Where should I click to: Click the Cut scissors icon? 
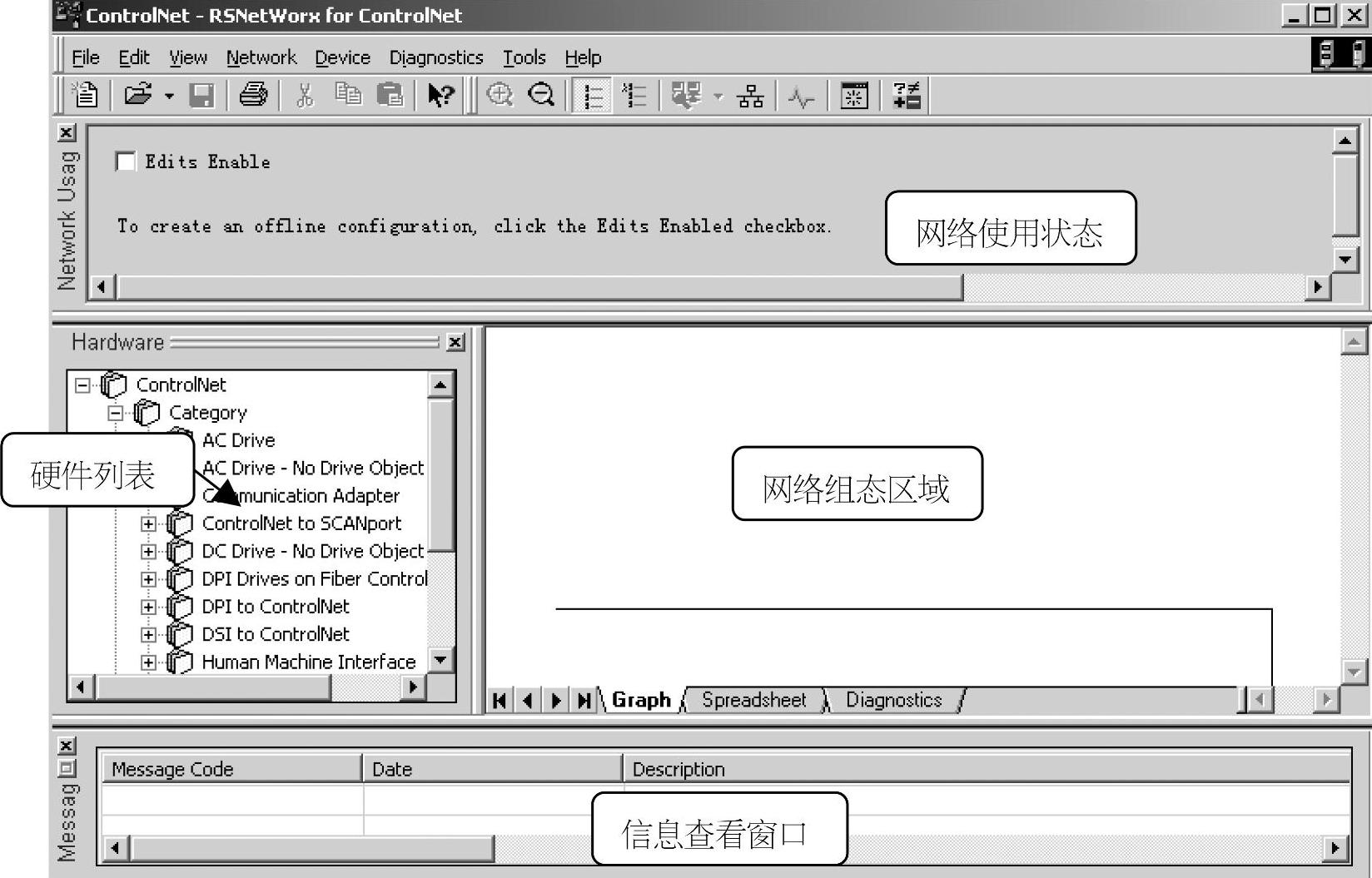(305, 95)
